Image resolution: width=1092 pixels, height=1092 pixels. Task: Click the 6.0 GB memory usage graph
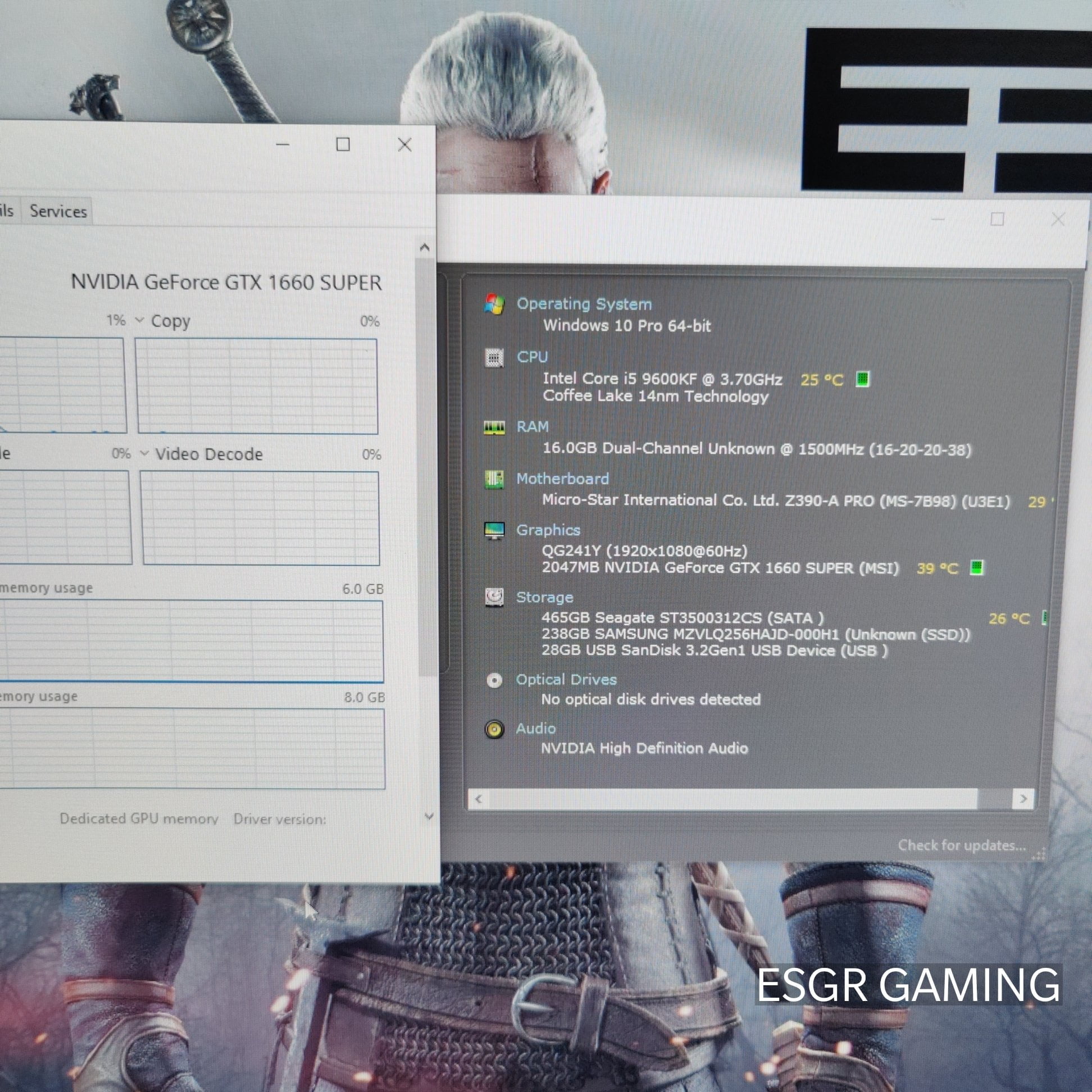tap(191, 641)
